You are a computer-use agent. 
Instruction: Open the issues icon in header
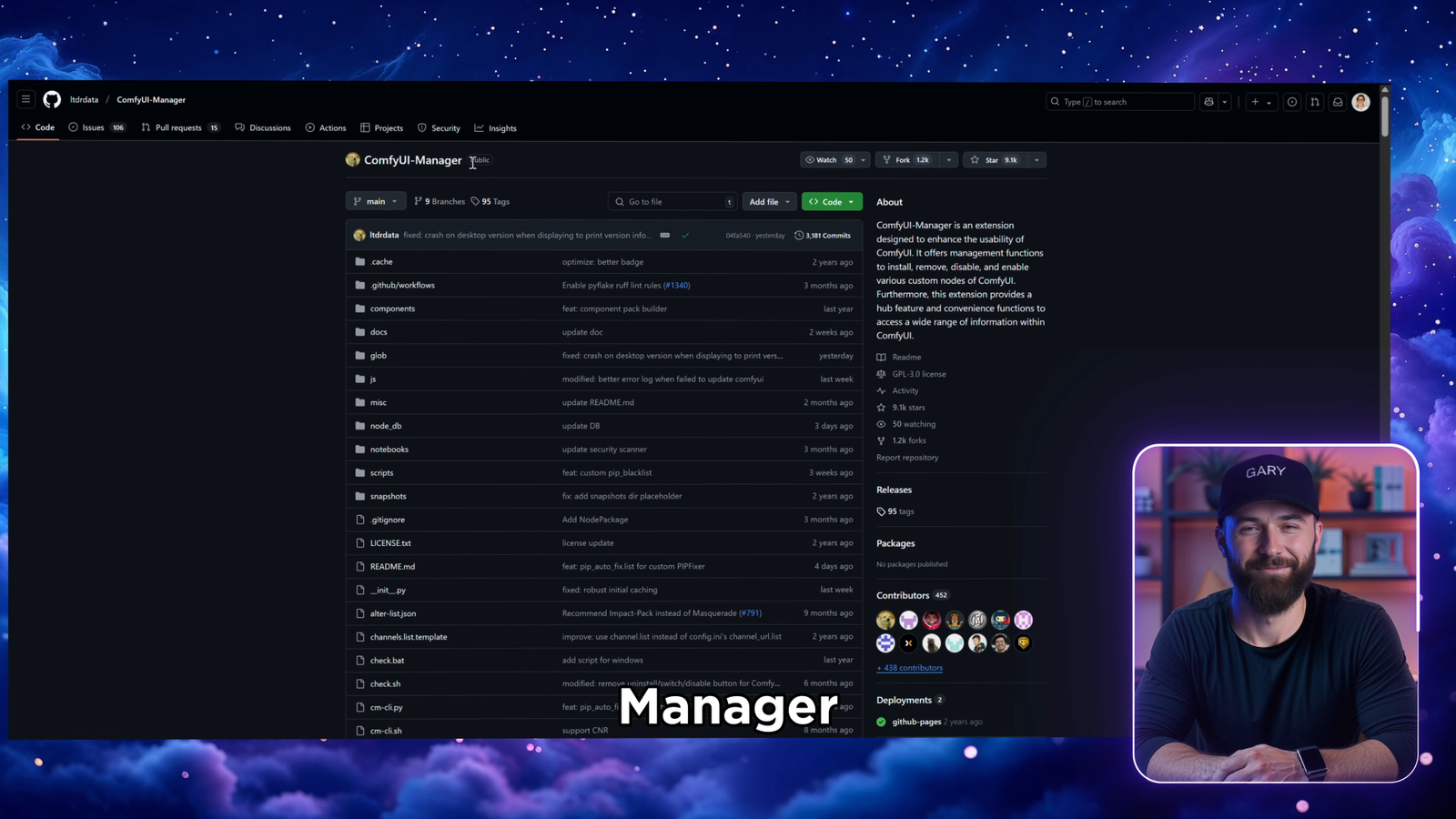[1291, 102]
